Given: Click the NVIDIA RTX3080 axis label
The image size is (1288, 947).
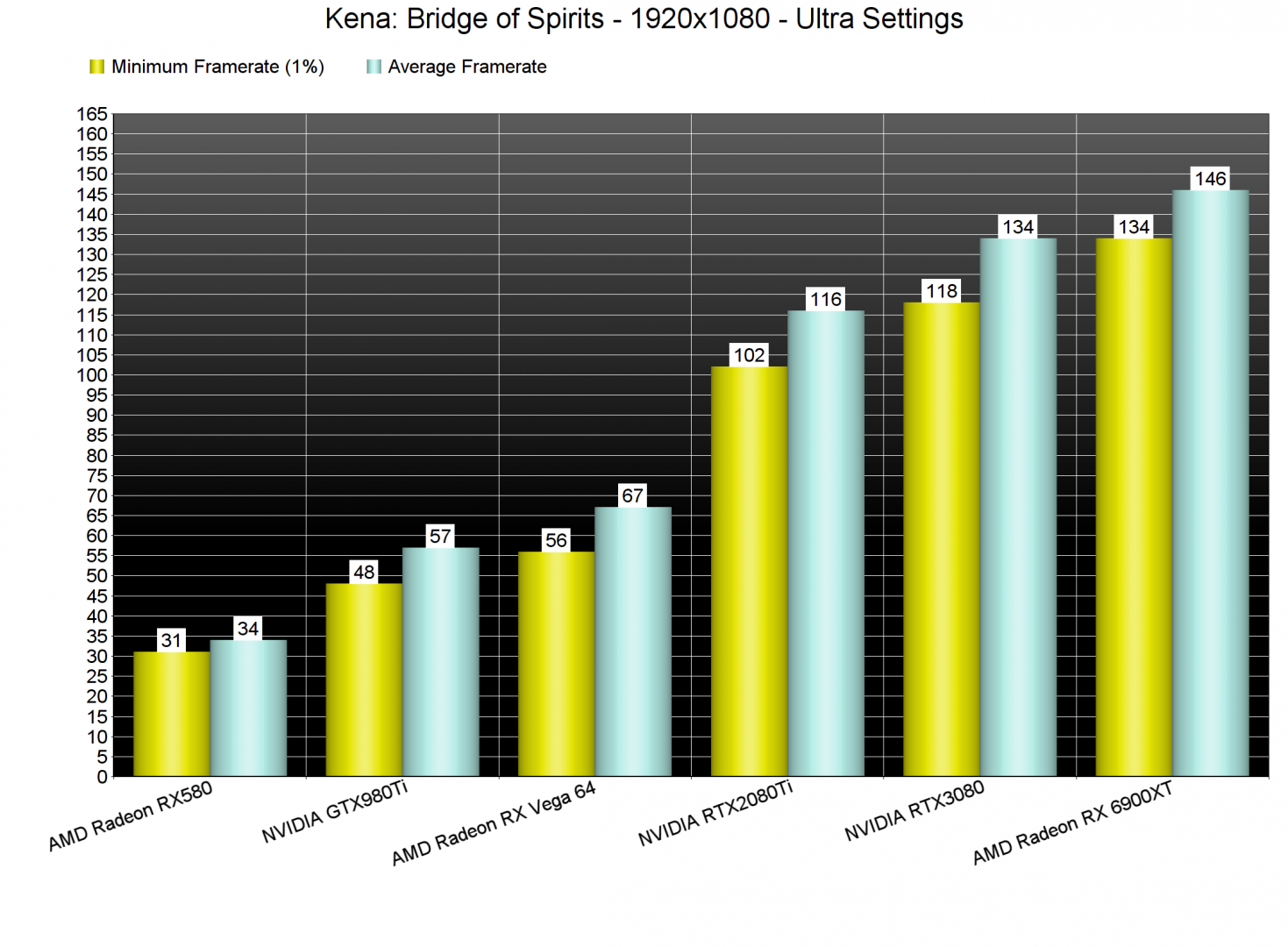Looking at the screenshot, I should pos(914,811).
